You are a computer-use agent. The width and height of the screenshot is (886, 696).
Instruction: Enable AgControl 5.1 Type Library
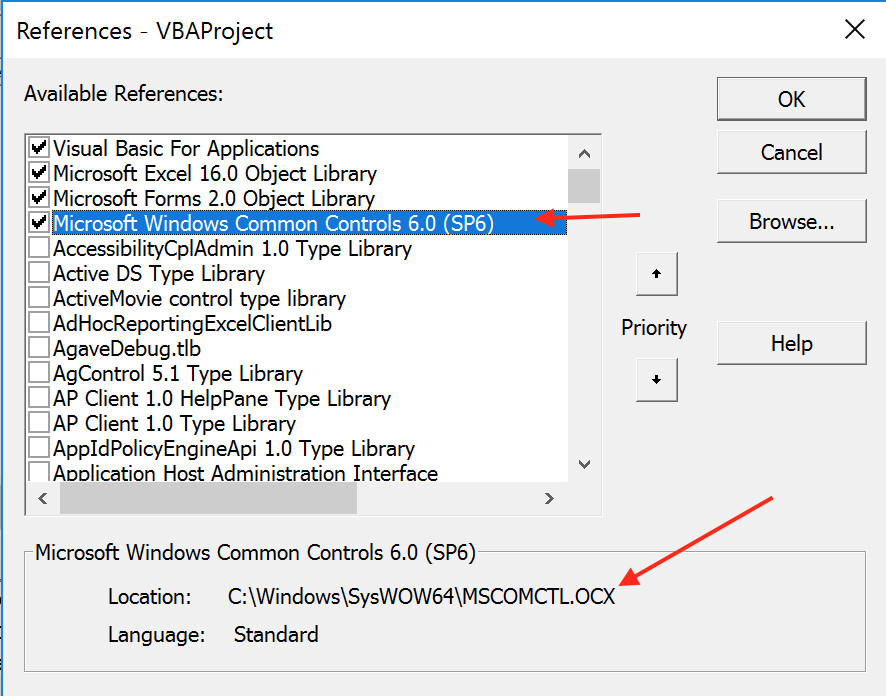point(38,373)
